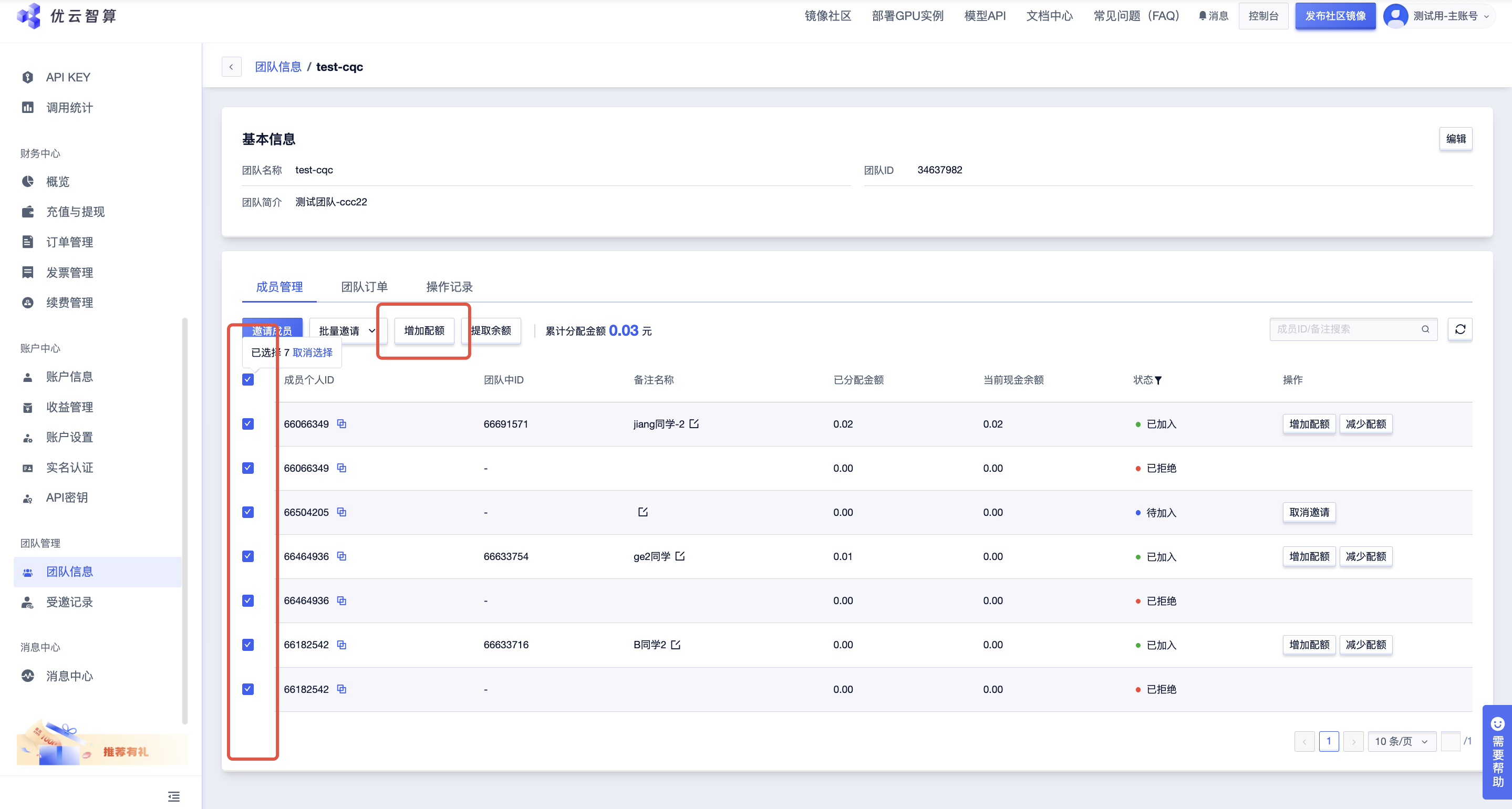Click 取消选择 link

tap(312, 352)
